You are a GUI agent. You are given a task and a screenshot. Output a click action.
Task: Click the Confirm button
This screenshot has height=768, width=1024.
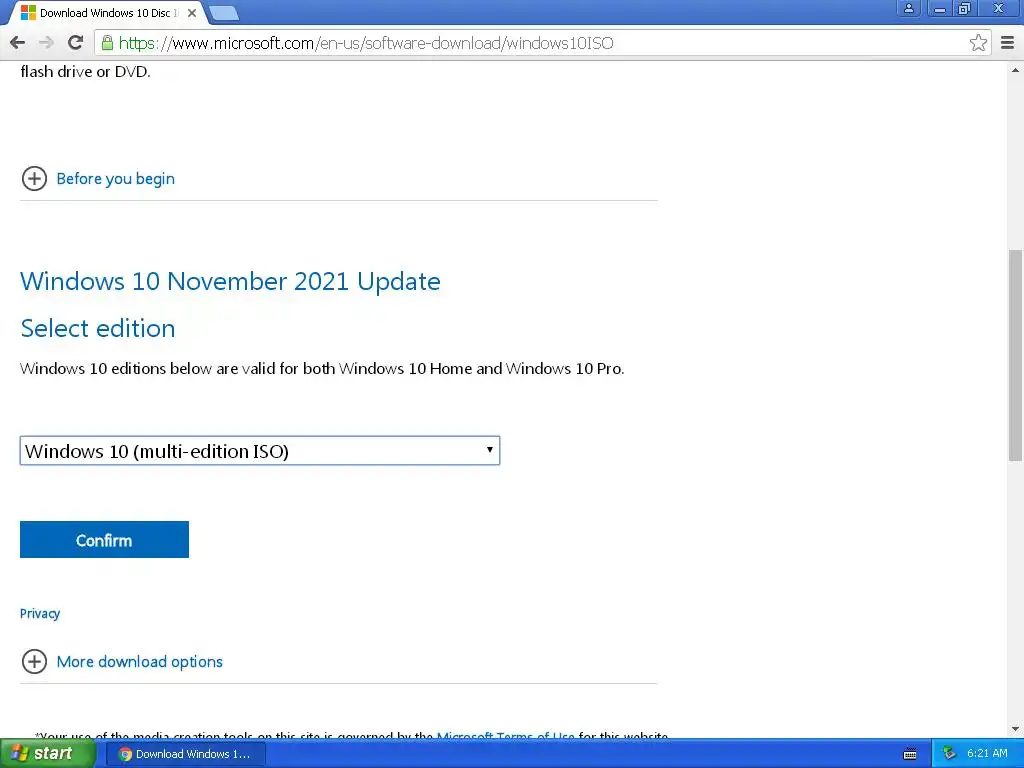coord(104,539)
